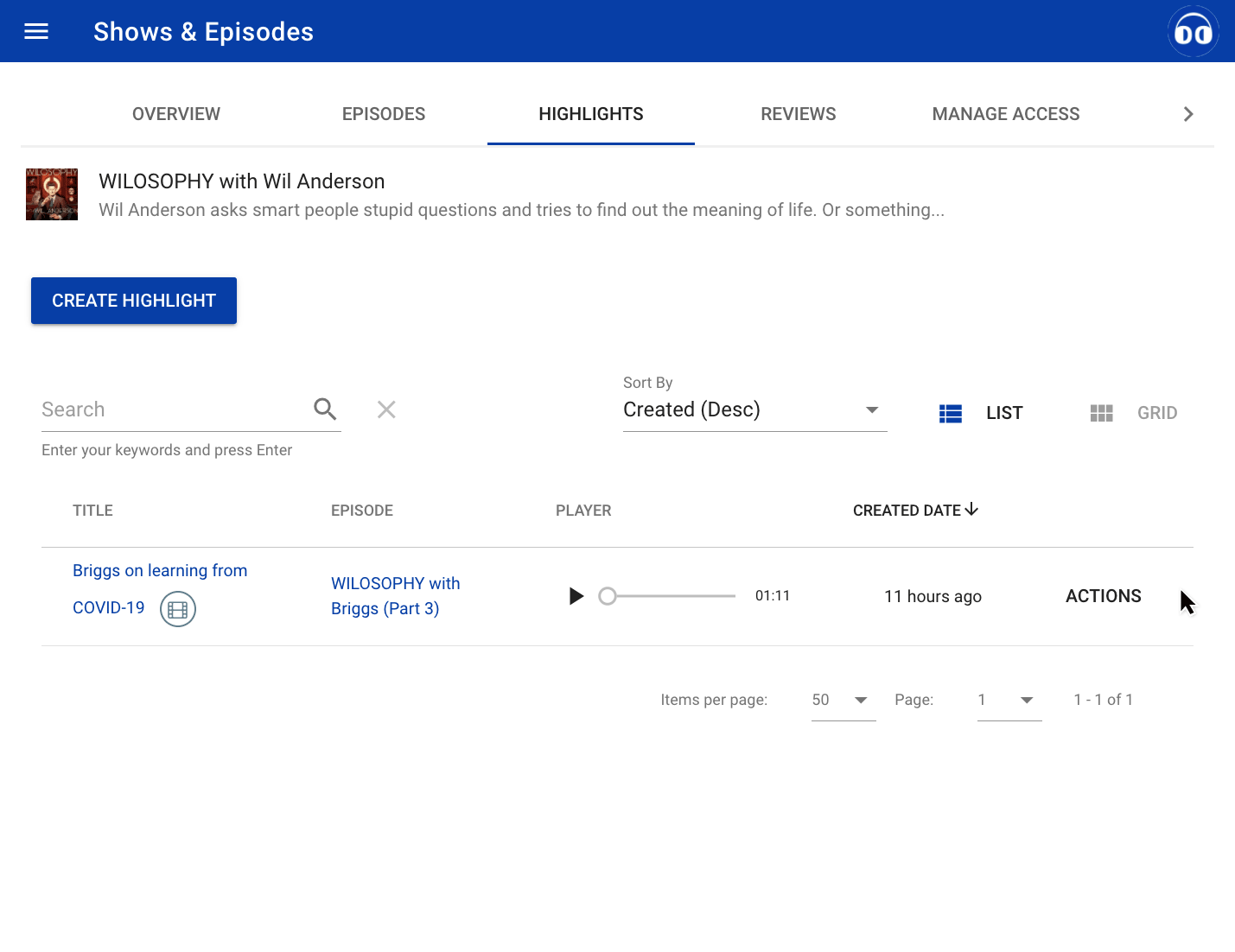The width and height of the screenshot is (1235, 952).
Task: Click the show description text
Action: pyautogui.click(x=521, y=210)
